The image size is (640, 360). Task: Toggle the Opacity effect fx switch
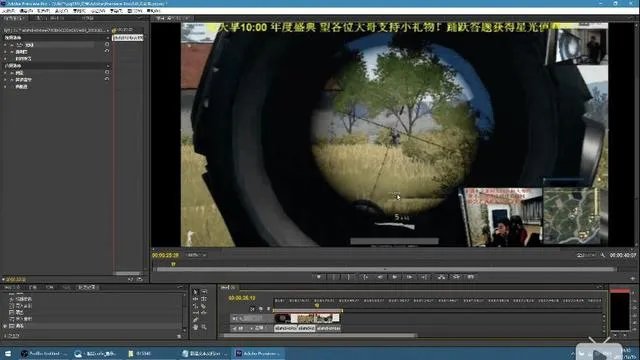(x=11, y=52)
